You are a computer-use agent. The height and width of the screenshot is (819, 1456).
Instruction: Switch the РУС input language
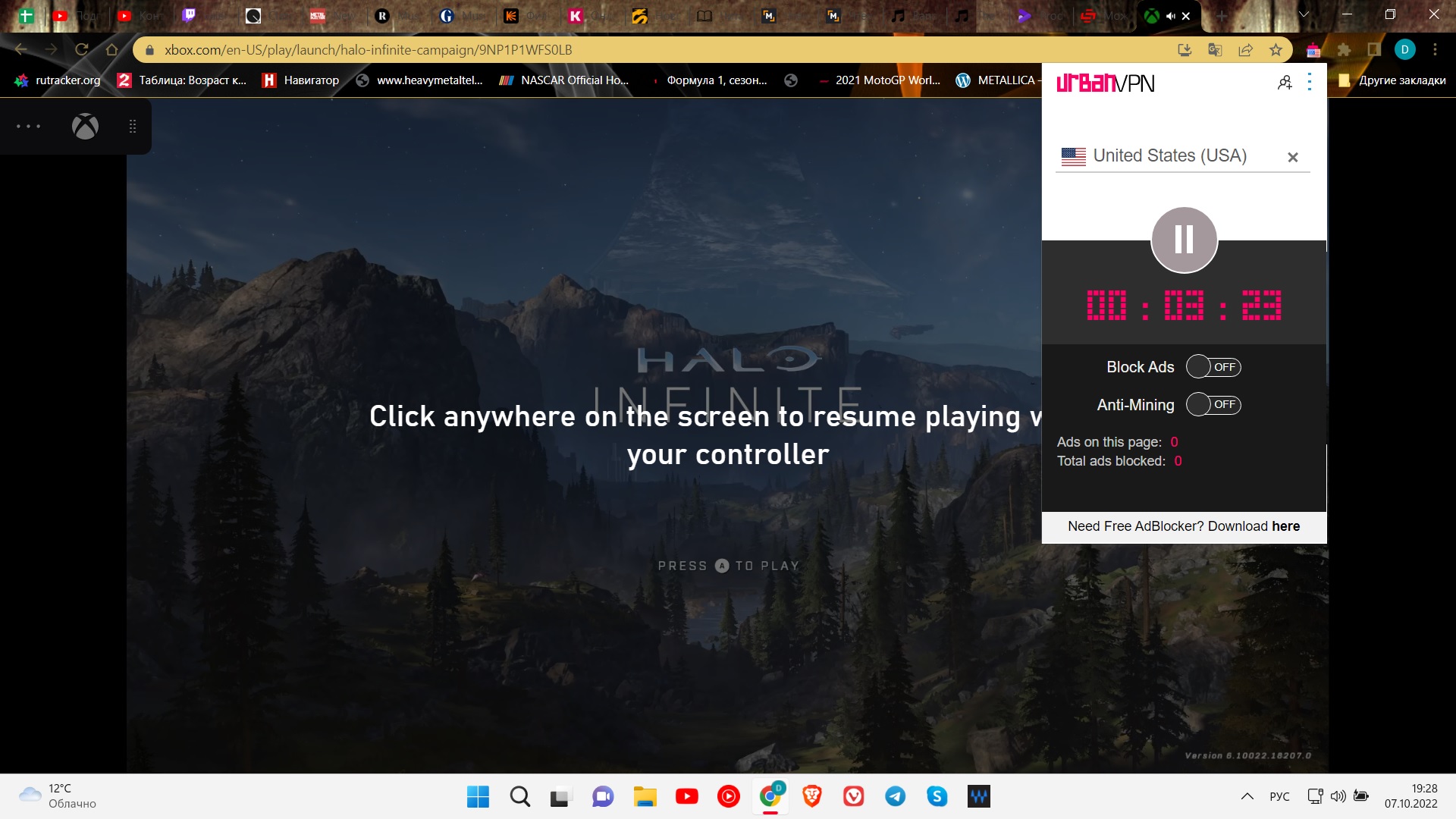pos(1279,796)
